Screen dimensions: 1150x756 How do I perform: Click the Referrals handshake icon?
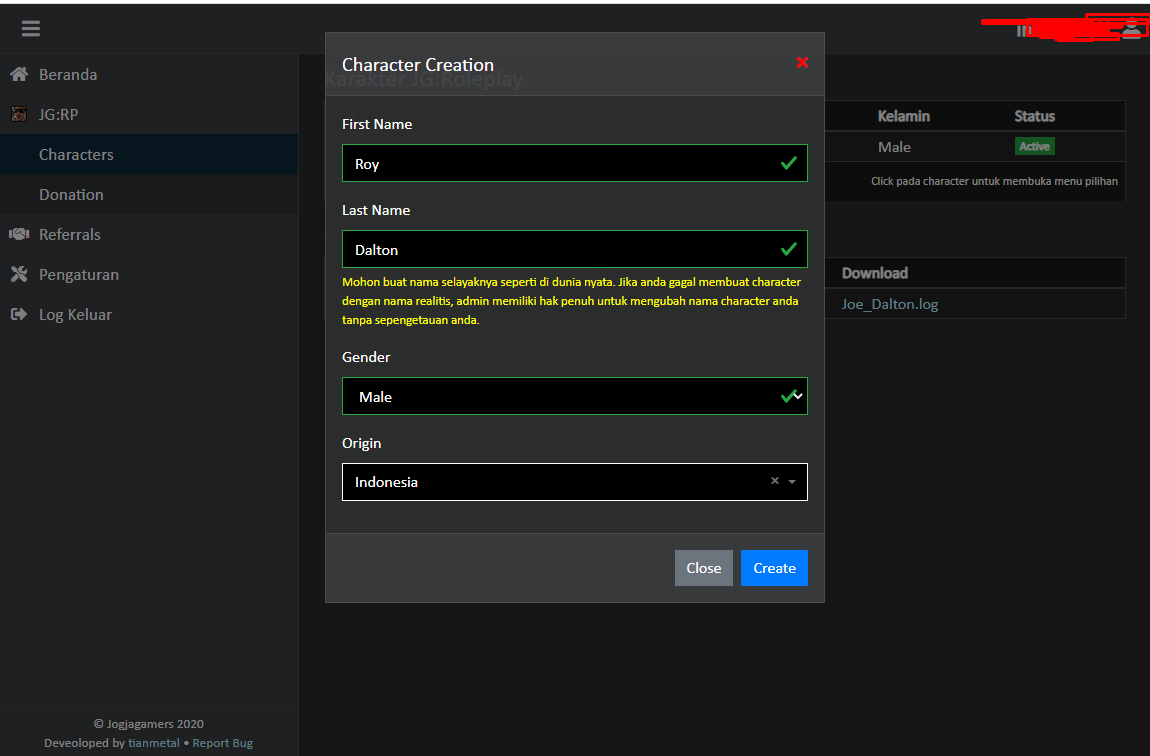tap(18, 235)
